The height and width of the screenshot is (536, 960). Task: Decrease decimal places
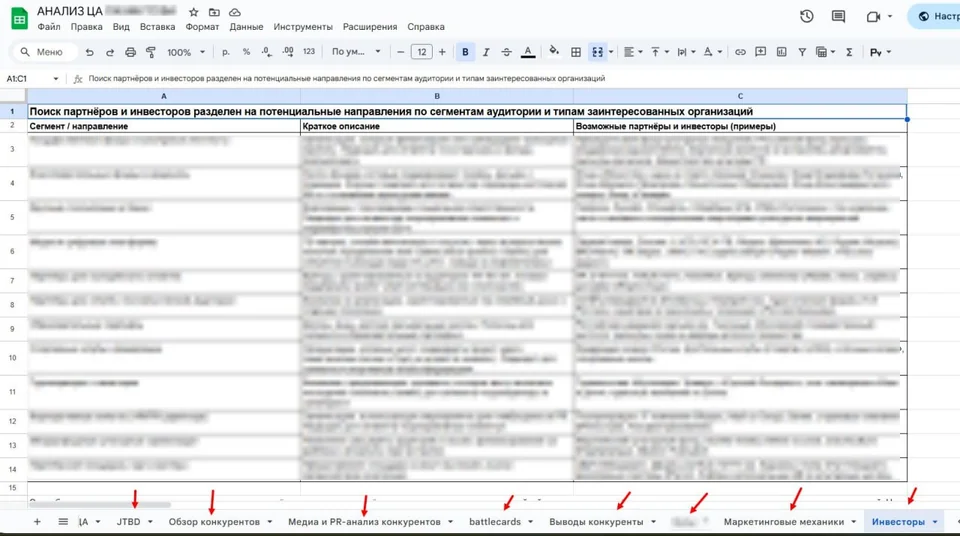point(266,52)
